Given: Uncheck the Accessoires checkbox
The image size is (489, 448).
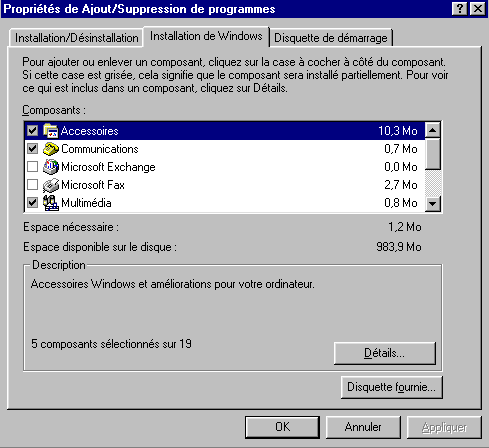Looking at the screenshot, I should click(32, 131).
